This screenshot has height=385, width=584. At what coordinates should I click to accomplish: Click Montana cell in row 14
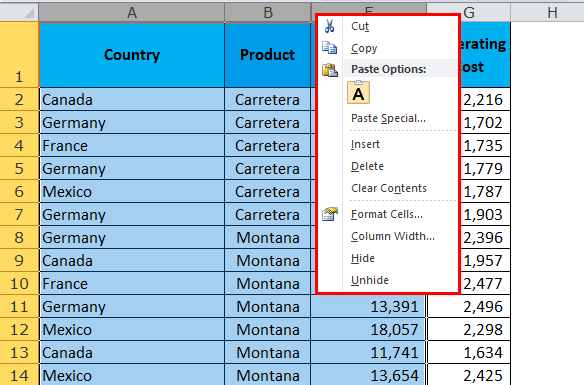267,375
